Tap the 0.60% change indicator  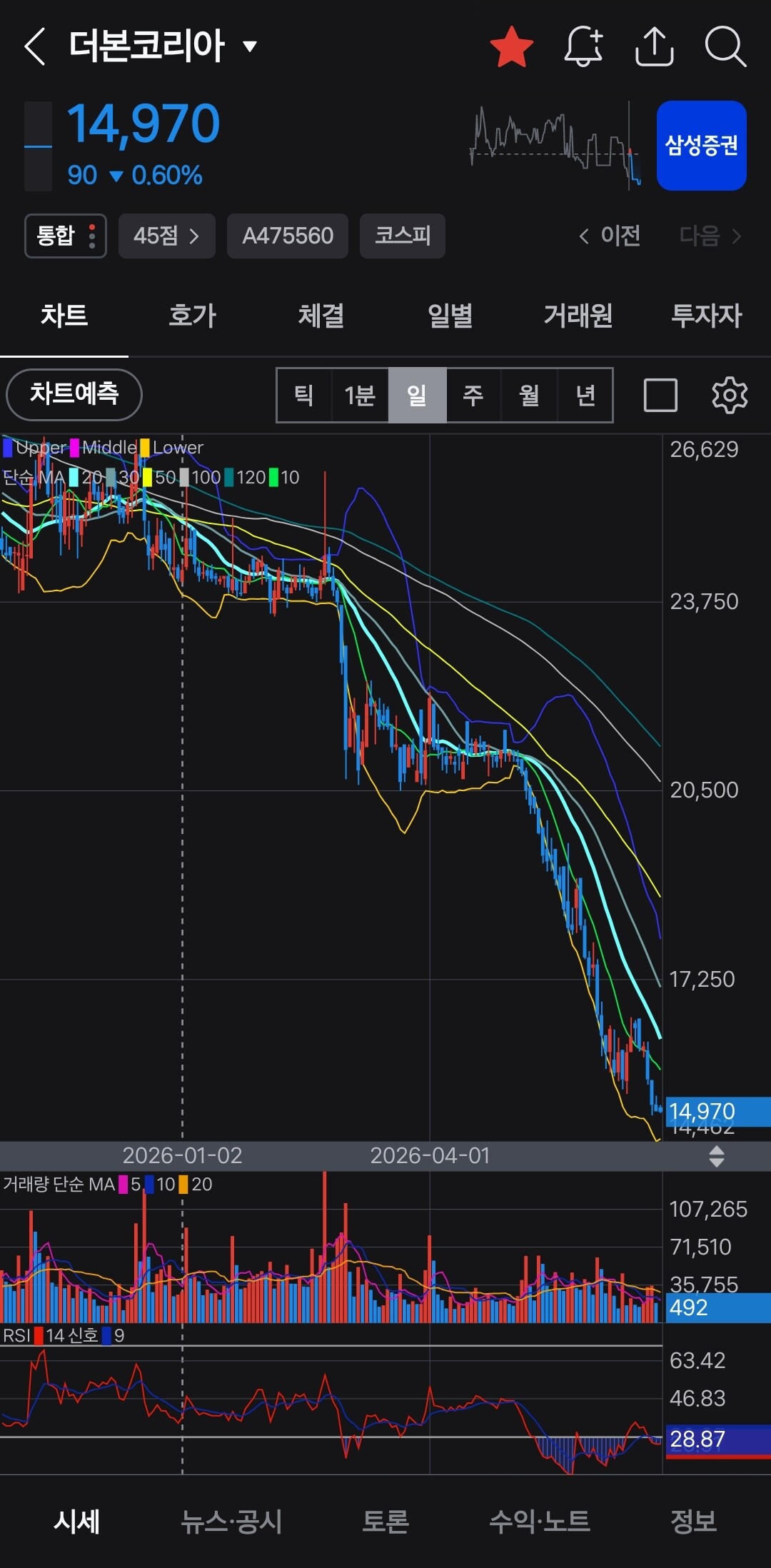pyautogui.click(x=166, y=176)
